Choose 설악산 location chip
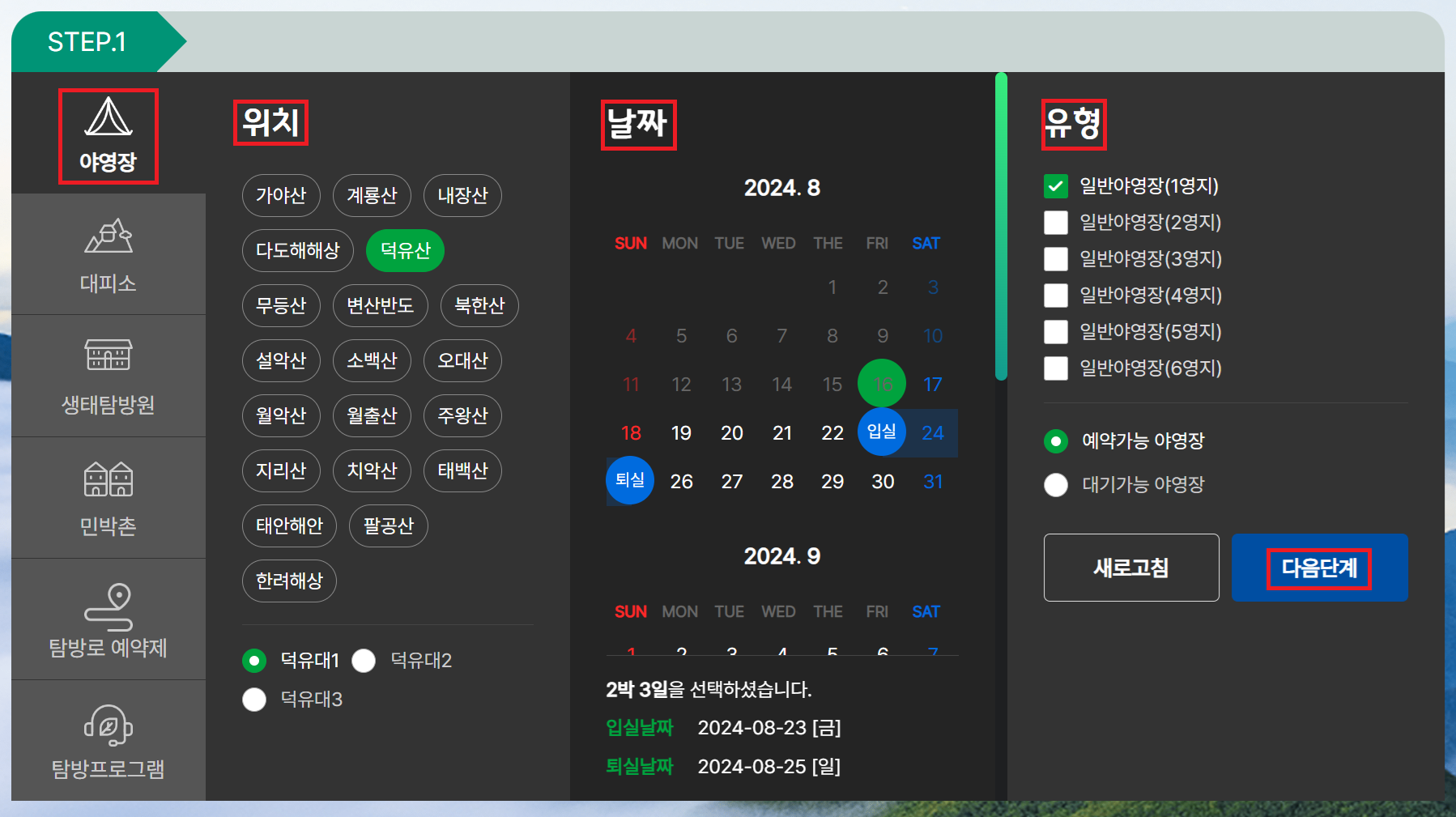 (281, 361)
